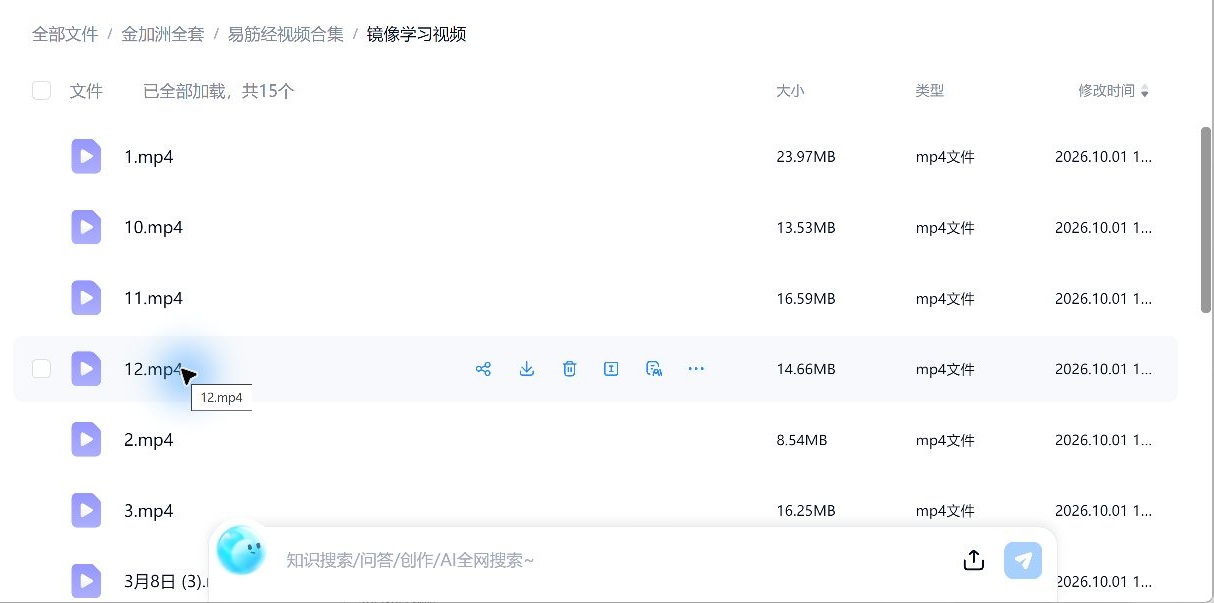Screen dimensions: 1214x603
Task: Click the modified date in the 1.mp4 row
Action: click(1103, 157)
